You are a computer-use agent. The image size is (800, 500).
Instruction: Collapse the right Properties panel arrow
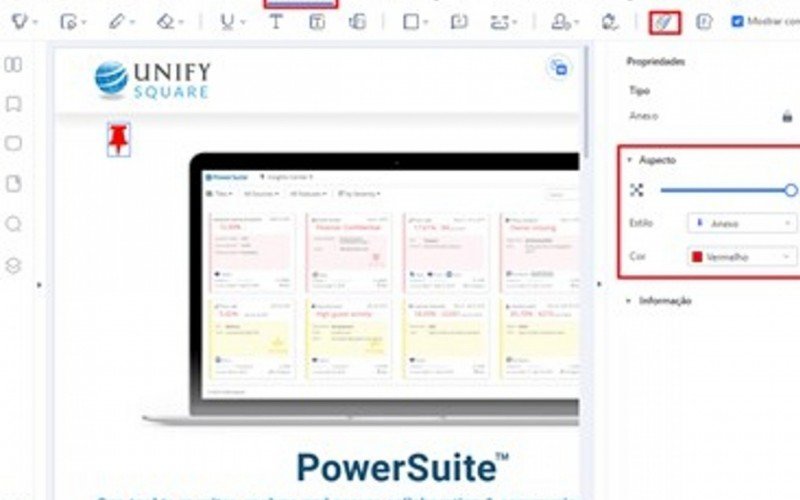click(x=599, y=284)
